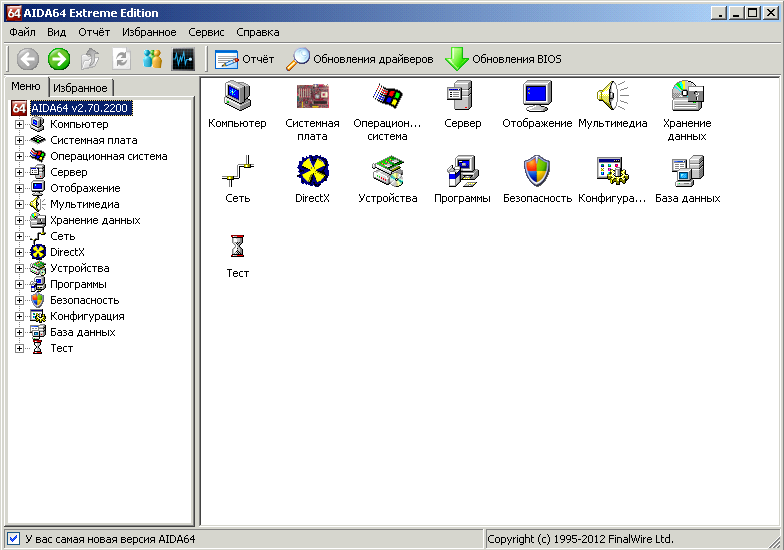
Task: Expand the Отображение tree node
Action: coord(19,188)
